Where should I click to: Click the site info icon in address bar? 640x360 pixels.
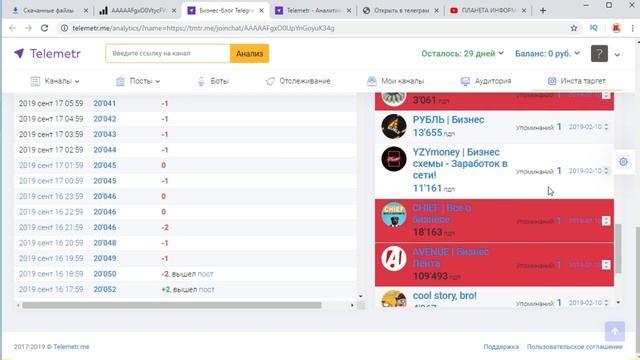click(64, 28)
